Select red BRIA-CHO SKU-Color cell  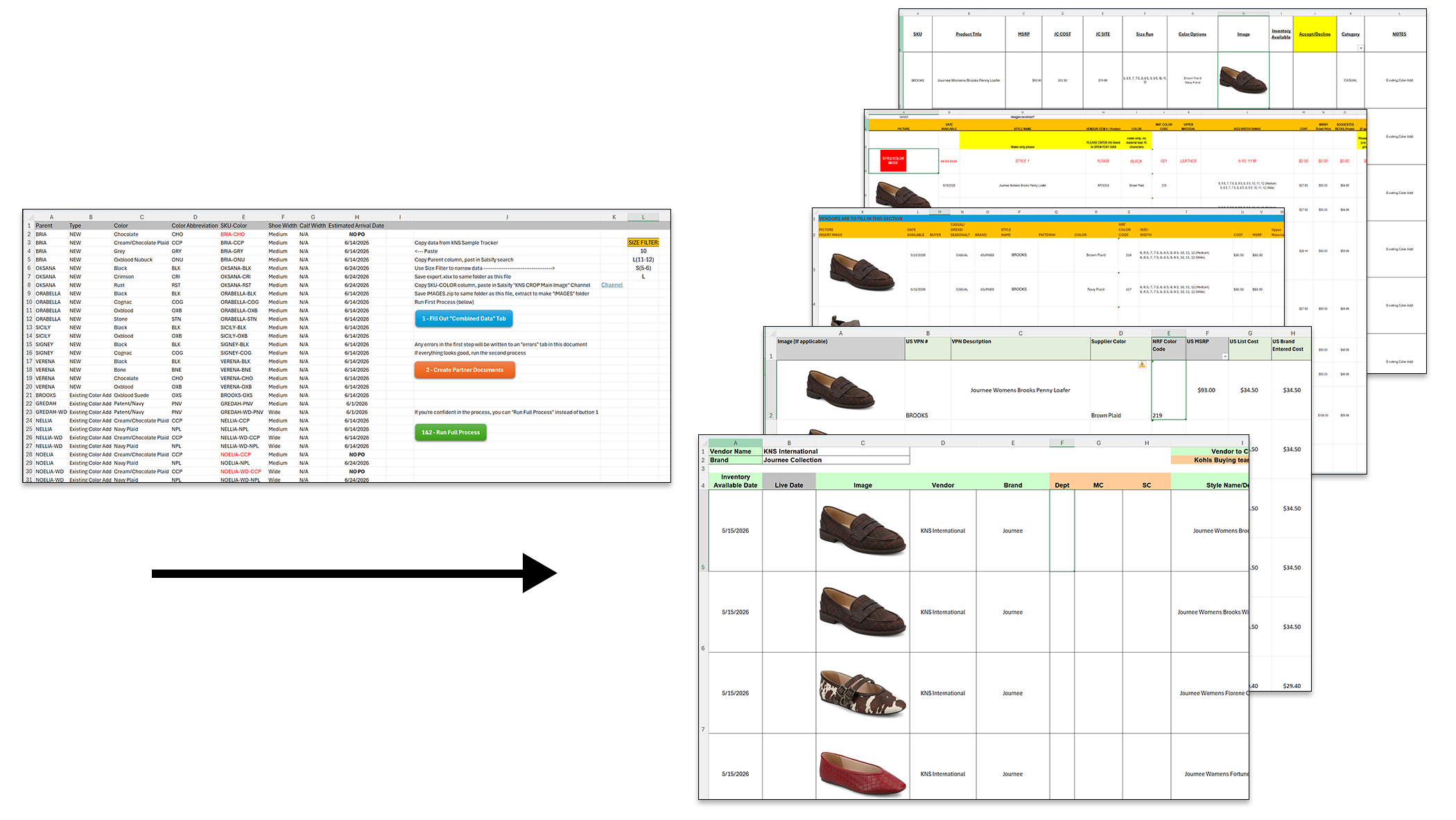[x=243, y=234]
